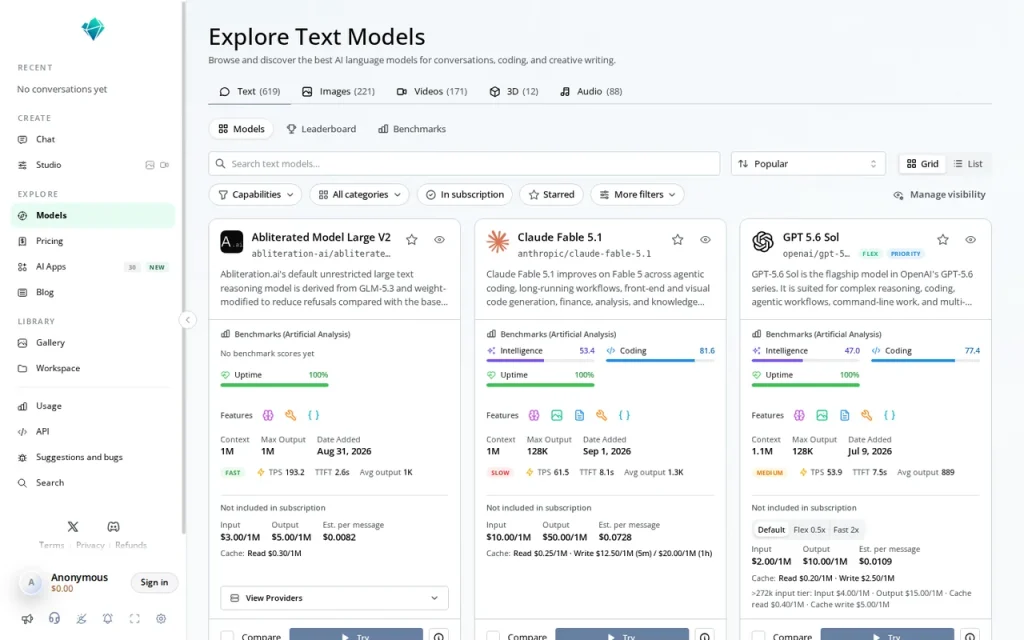Click vision image icon on GPT 5.6 Sol card
This screenshot has width=1024, height=640.
(822, 415)
